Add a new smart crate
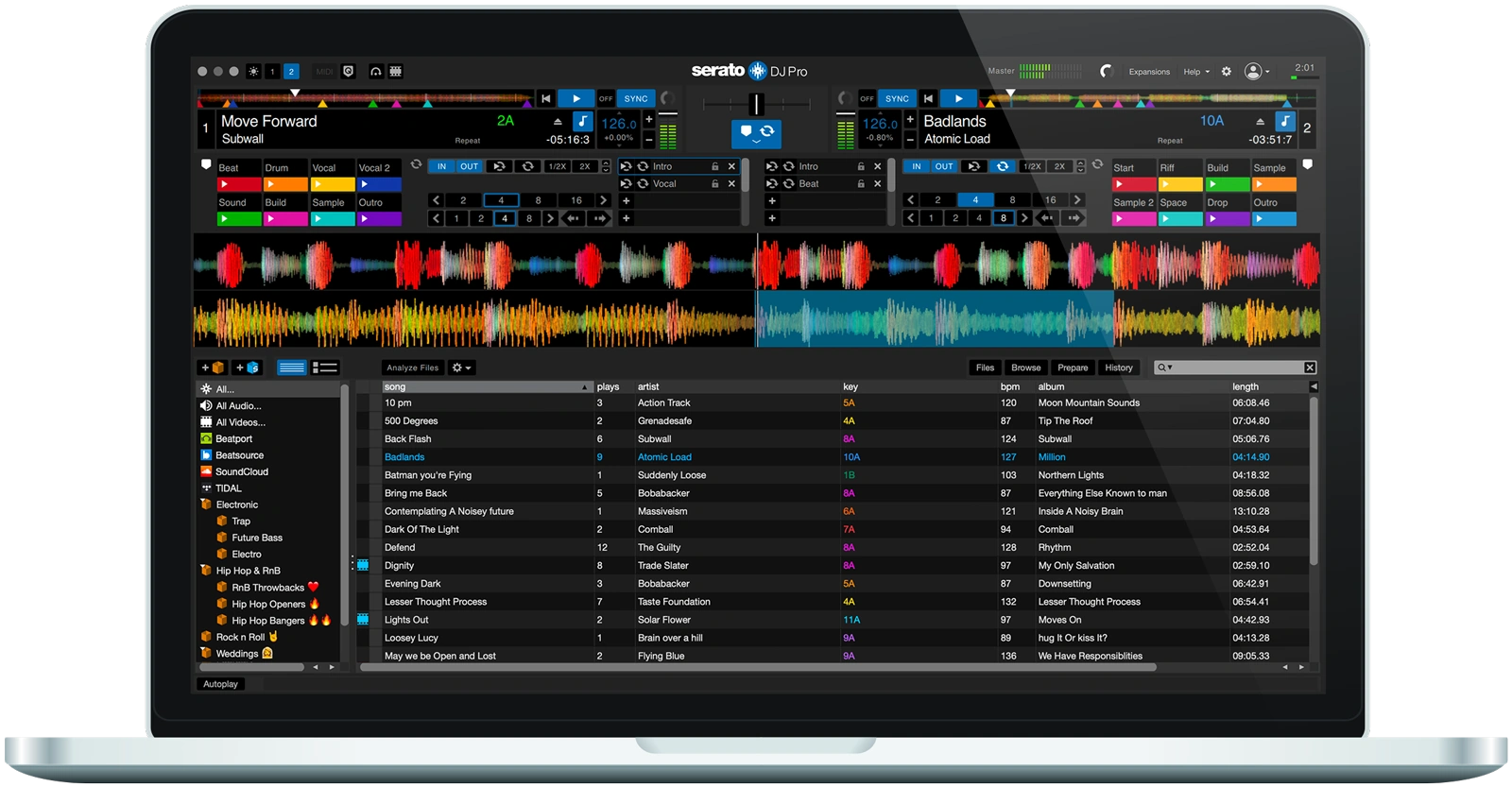 click(247, 368)
